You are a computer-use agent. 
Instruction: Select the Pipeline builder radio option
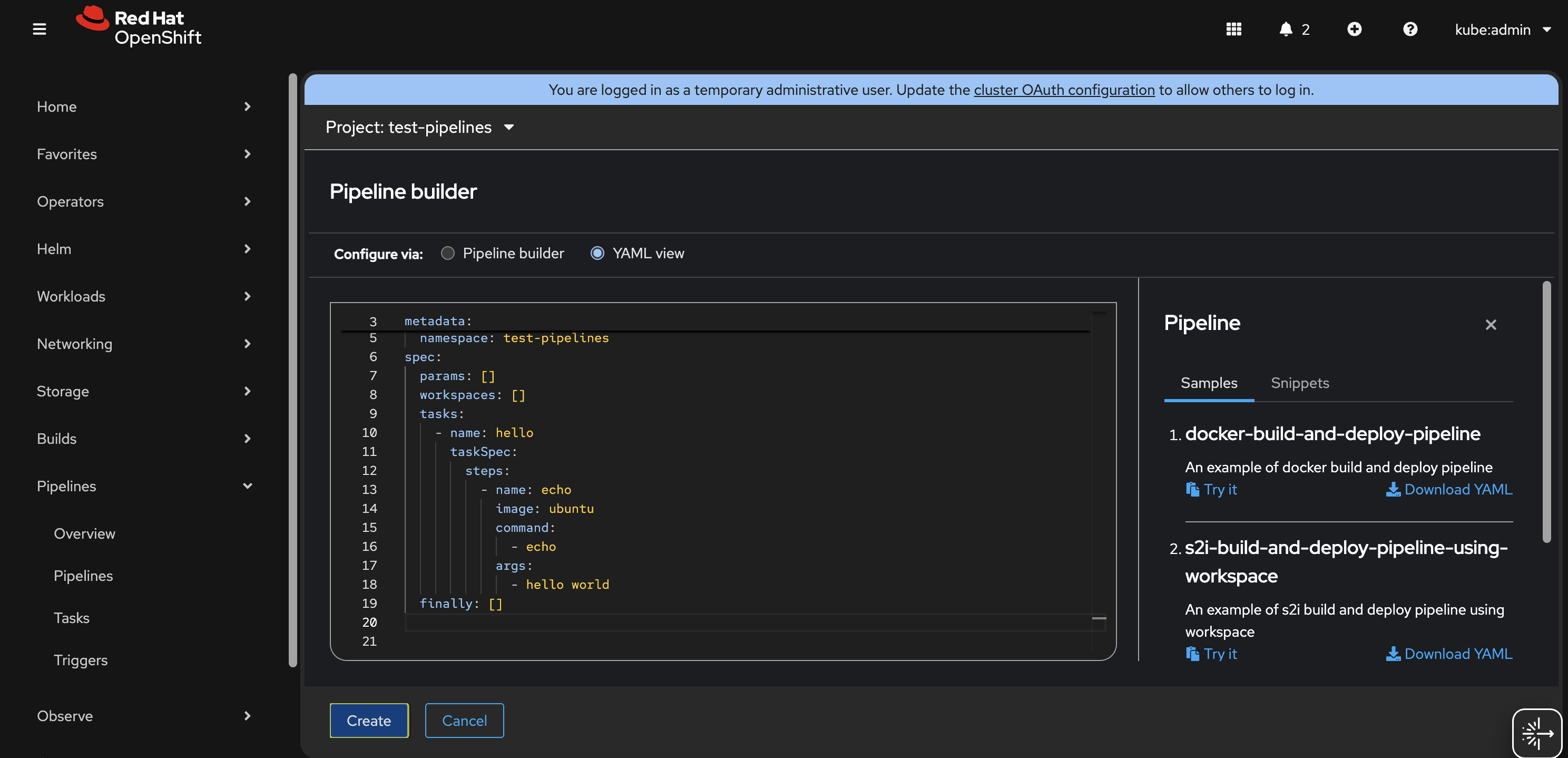[447, 253]
